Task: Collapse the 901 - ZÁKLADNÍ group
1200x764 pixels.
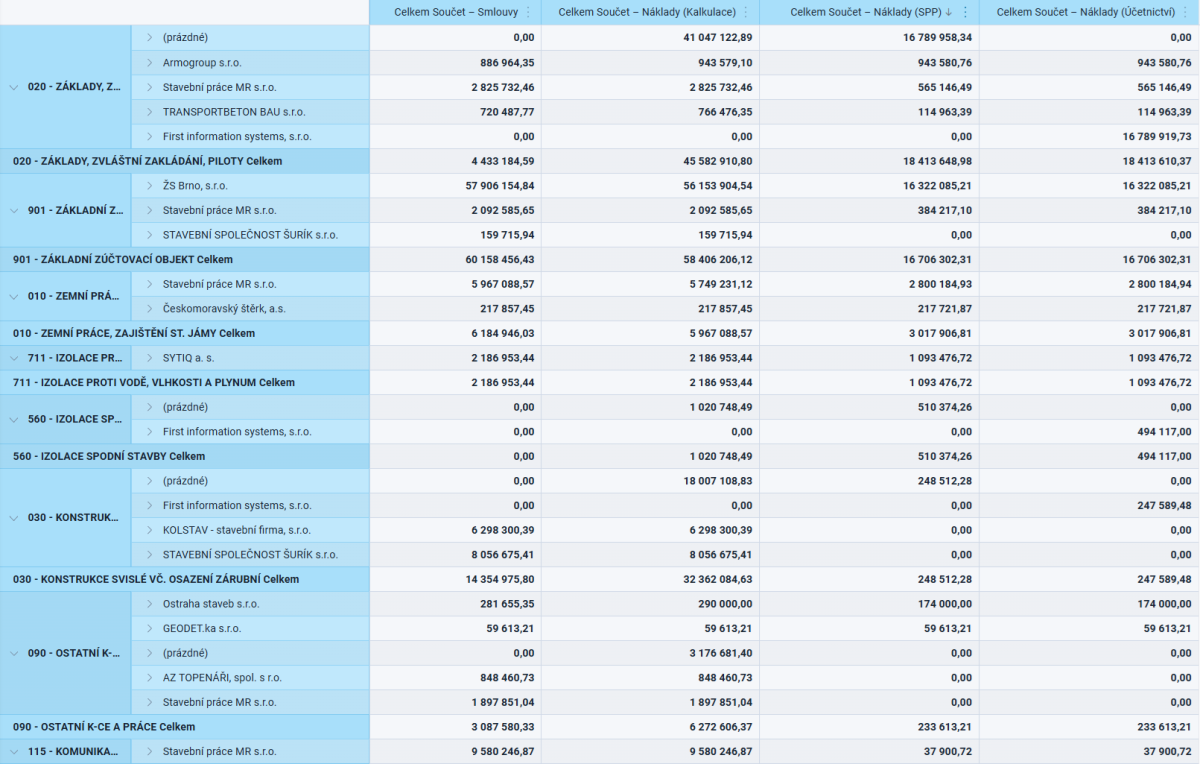Action: [14, 210]
